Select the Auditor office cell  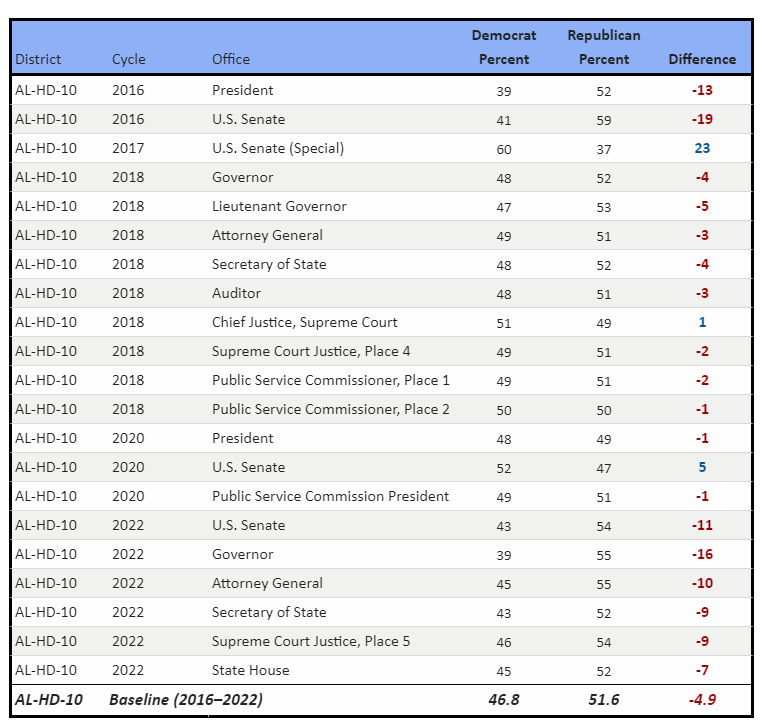point(236,293)
